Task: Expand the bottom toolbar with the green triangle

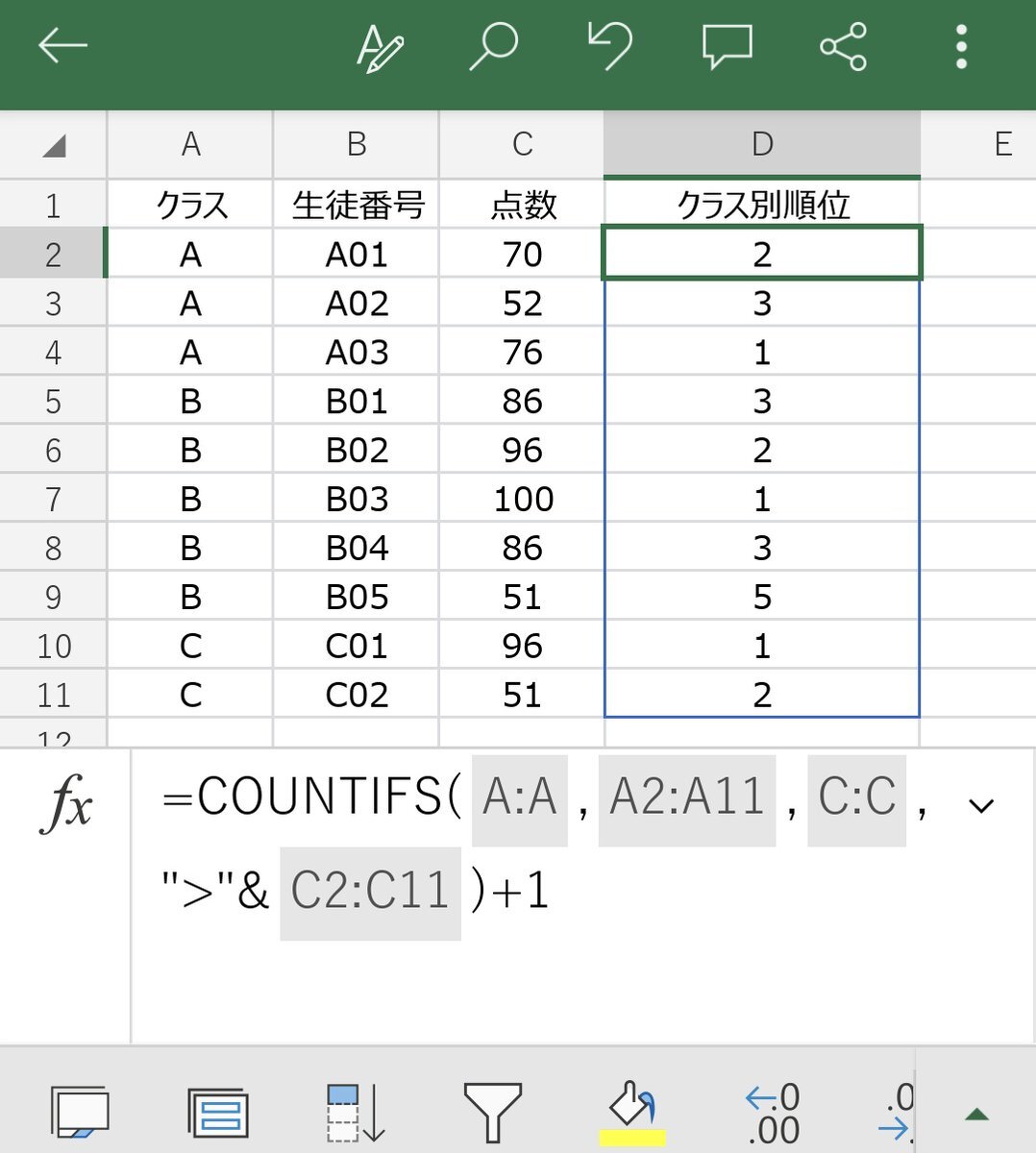Action: tap(976, 1115)
